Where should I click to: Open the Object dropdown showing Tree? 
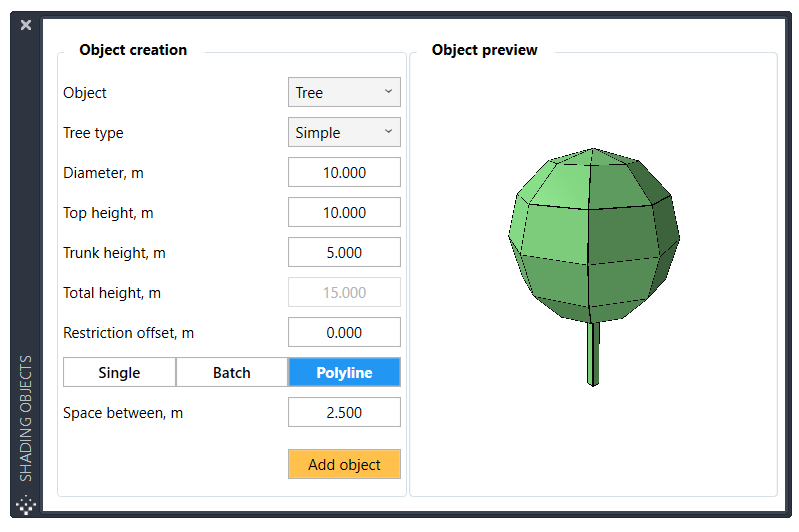[344, 93]
